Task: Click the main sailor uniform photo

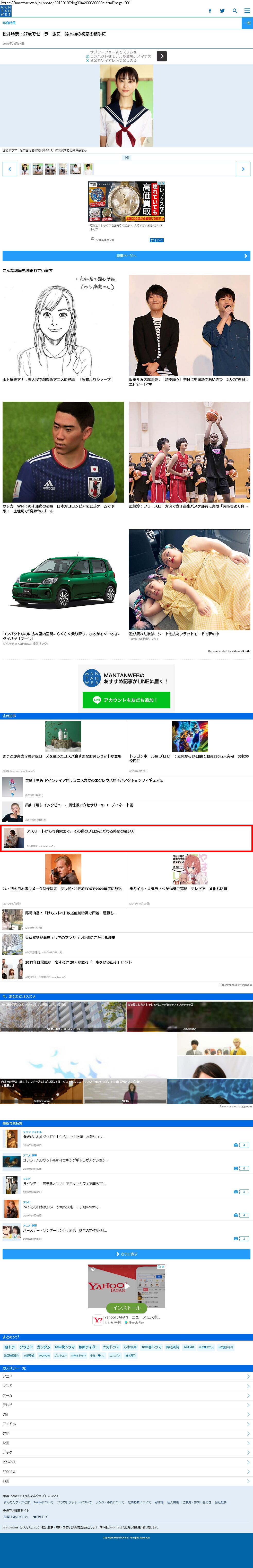Action: point(126,105)
